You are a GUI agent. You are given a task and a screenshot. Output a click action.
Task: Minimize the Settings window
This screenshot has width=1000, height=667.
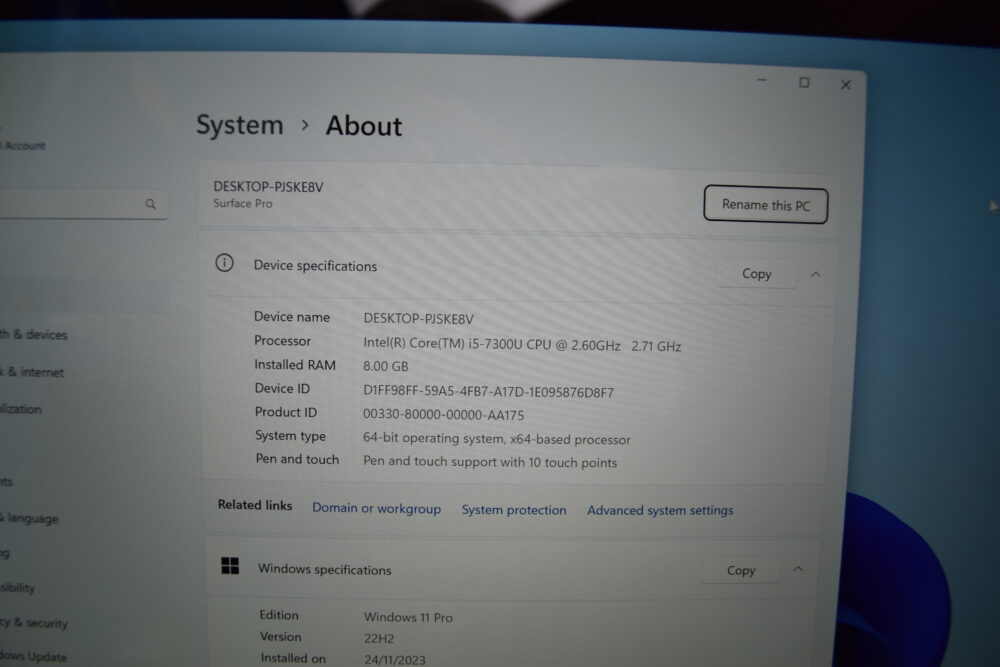click(762, 80)
